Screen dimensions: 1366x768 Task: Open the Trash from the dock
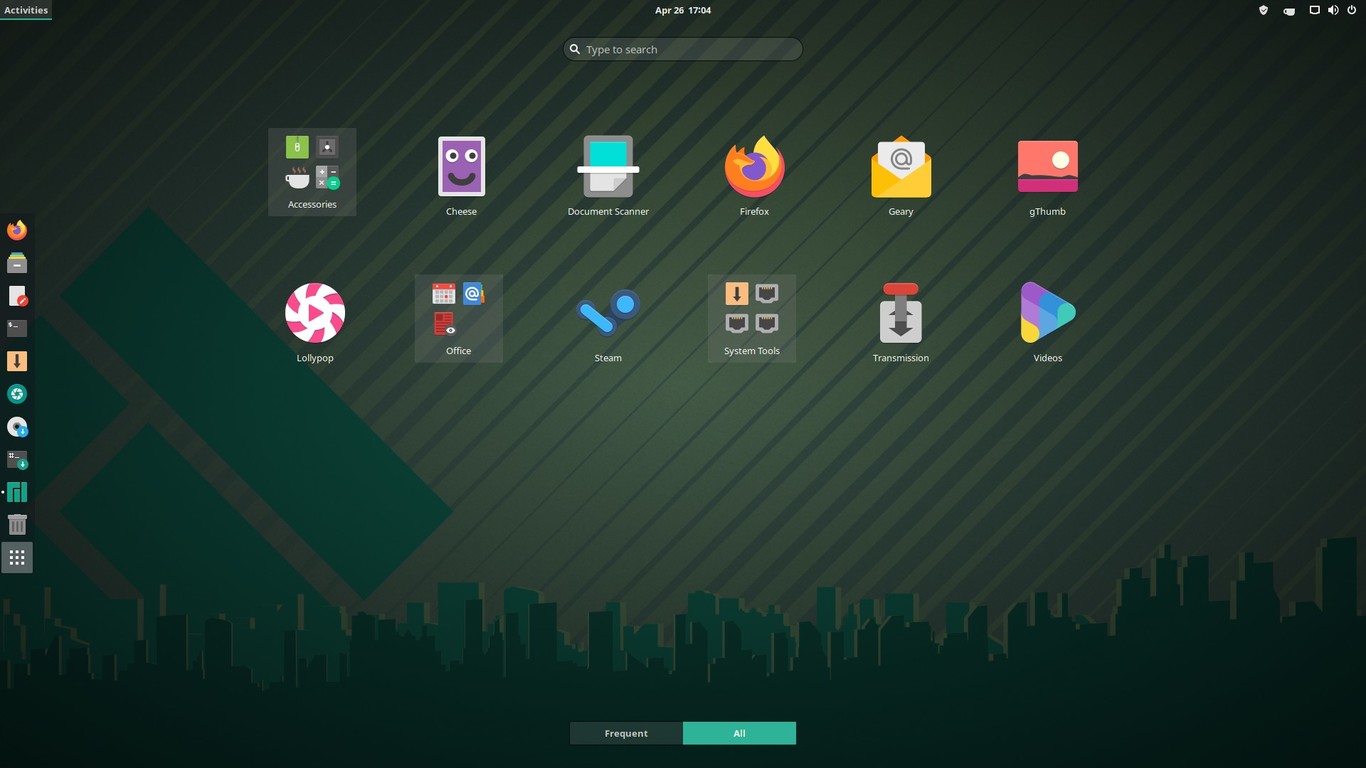(17, 524)
